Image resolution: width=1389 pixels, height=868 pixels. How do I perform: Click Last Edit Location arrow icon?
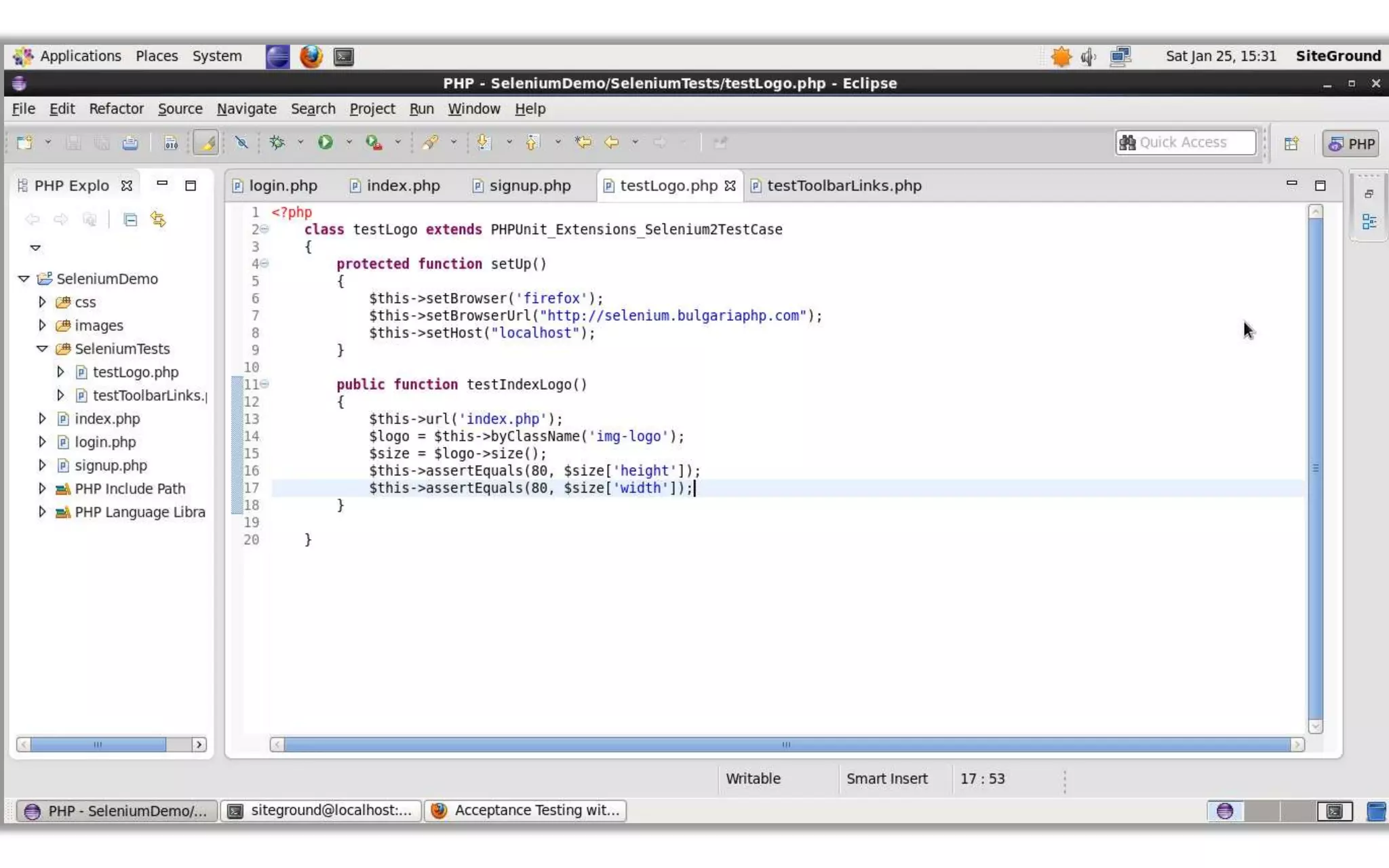pos(583,142)
